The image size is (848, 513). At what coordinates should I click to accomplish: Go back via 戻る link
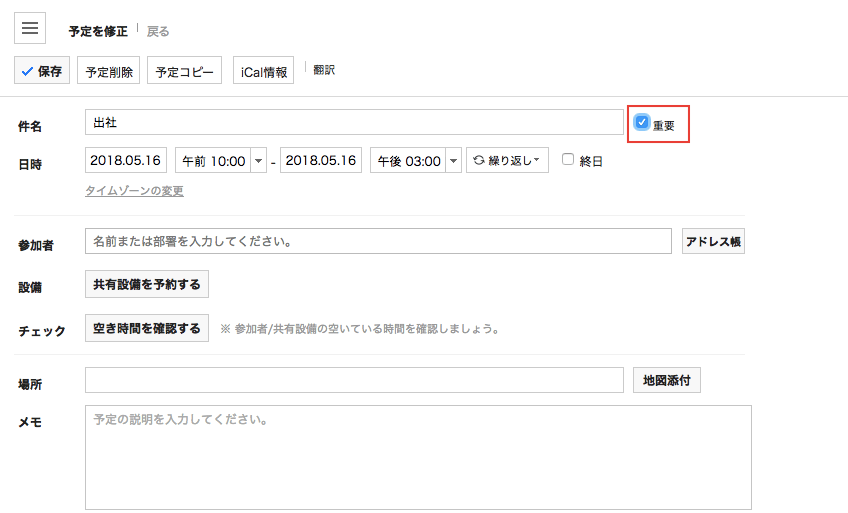[158, 31]
